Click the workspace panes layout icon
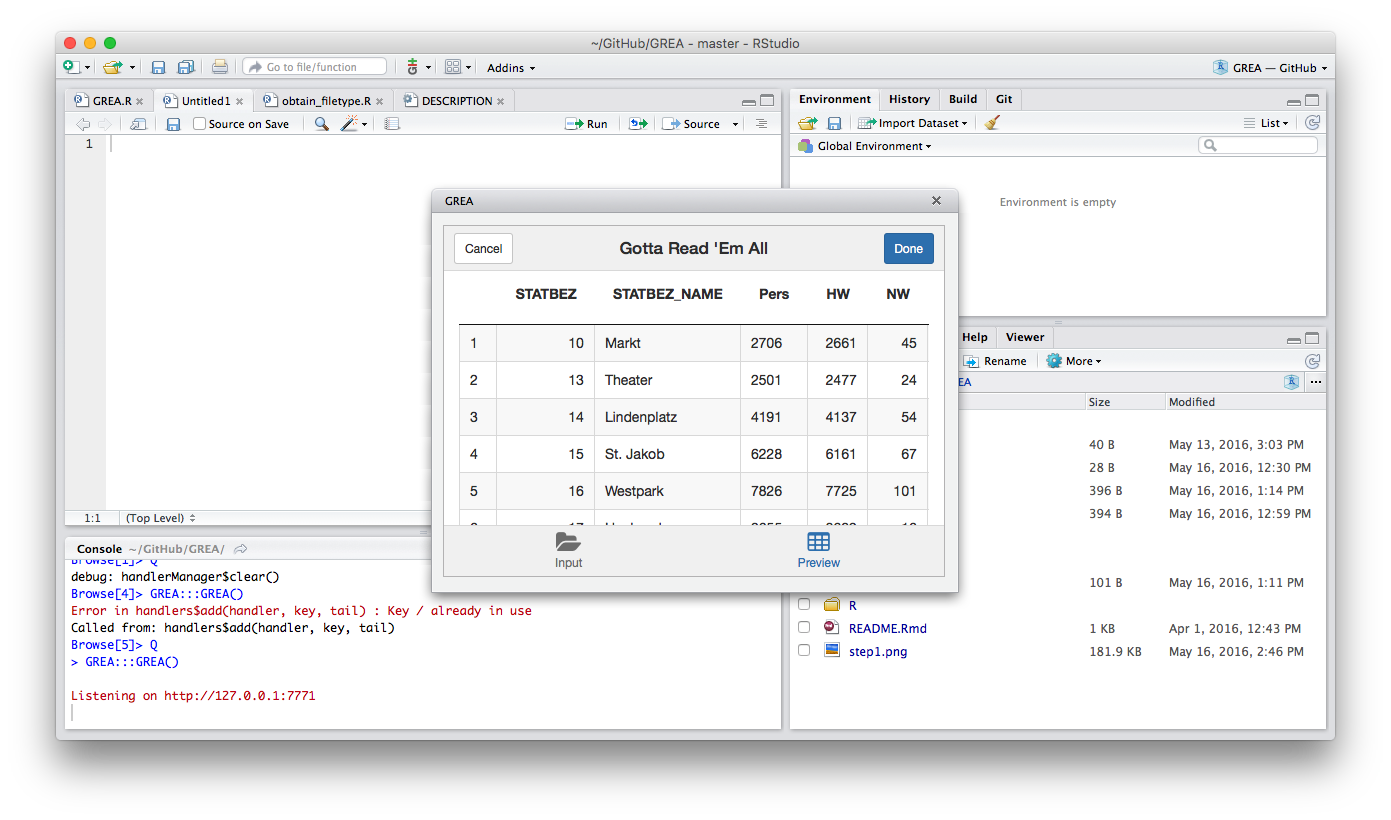1391x820 pixels. [453, 67]
